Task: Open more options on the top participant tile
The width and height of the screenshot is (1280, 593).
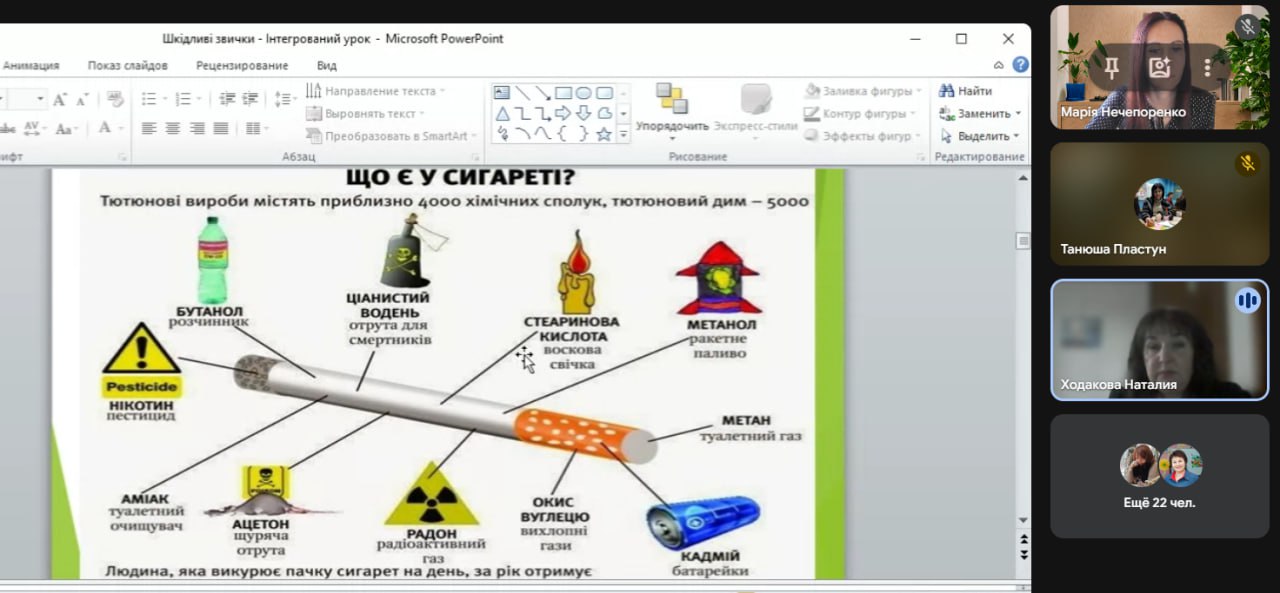Action: click(x=1207, y=68)
